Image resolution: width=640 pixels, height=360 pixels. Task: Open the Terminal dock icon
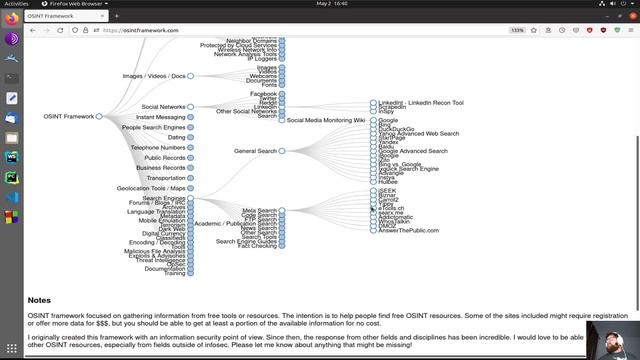click(x=11, y=78)
